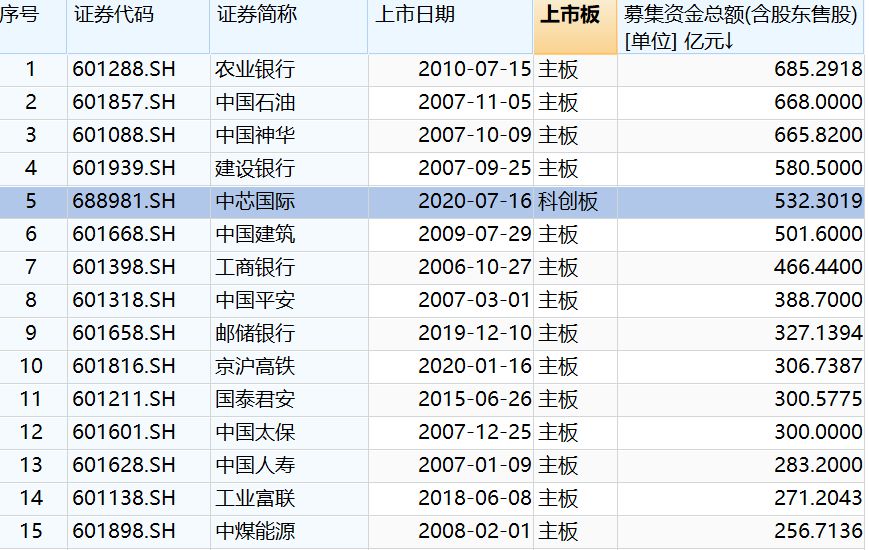Click amount 580.5000
Viewport: 869px width, 550px height.
click(740, 169)
